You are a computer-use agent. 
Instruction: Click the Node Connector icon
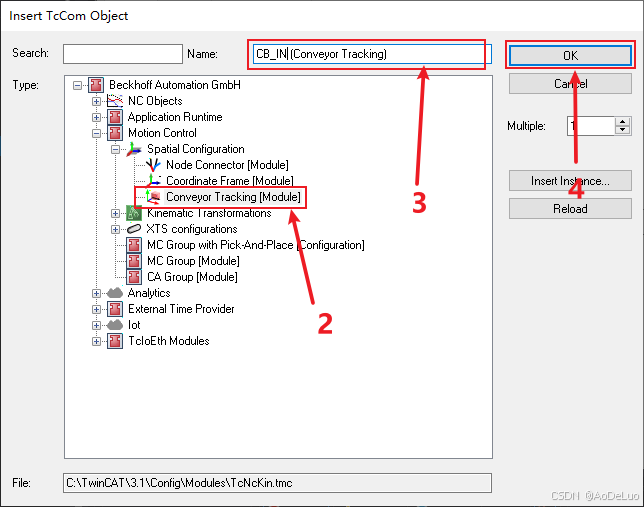153,165
